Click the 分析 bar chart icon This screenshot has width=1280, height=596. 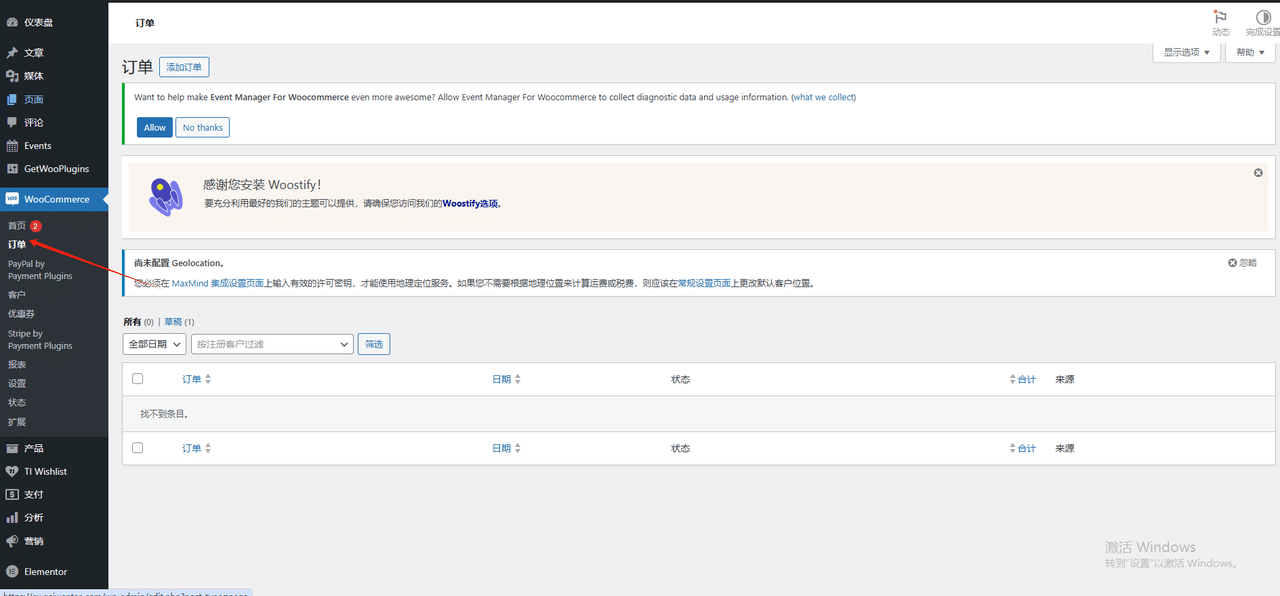[x=12, y=518]
